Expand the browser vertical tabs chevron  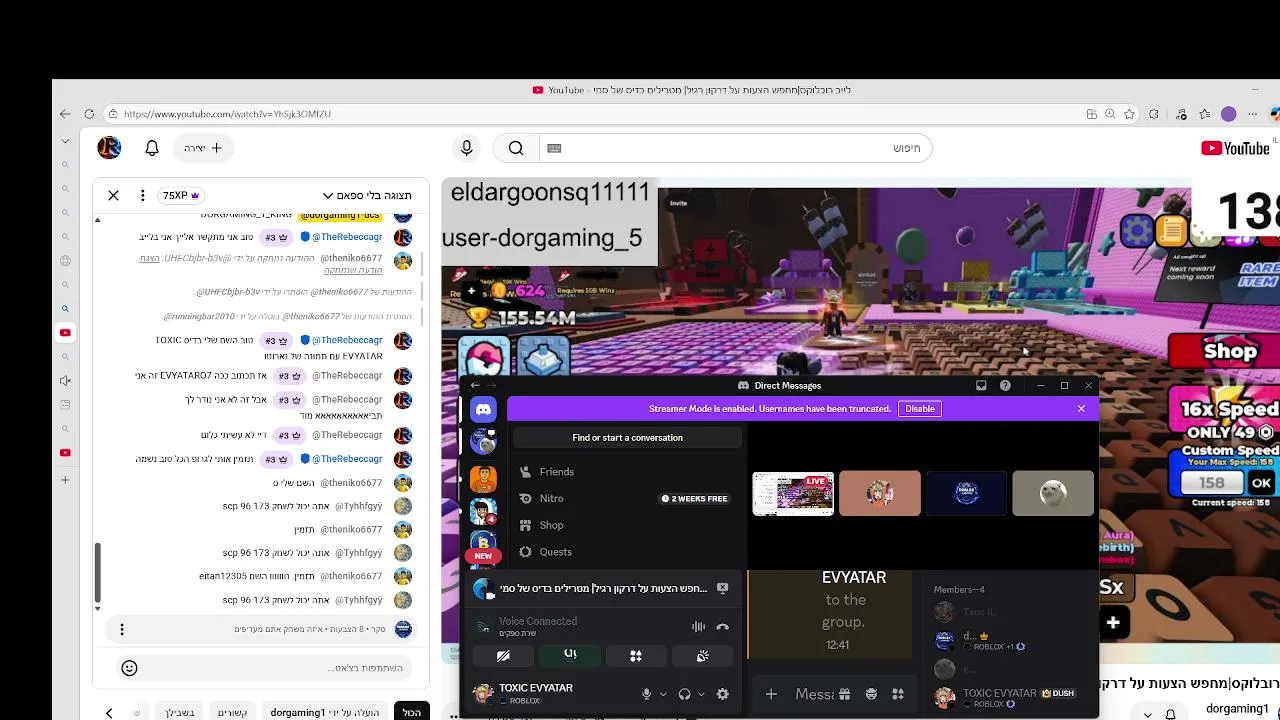pyautogui.click(x=65, y=141)
